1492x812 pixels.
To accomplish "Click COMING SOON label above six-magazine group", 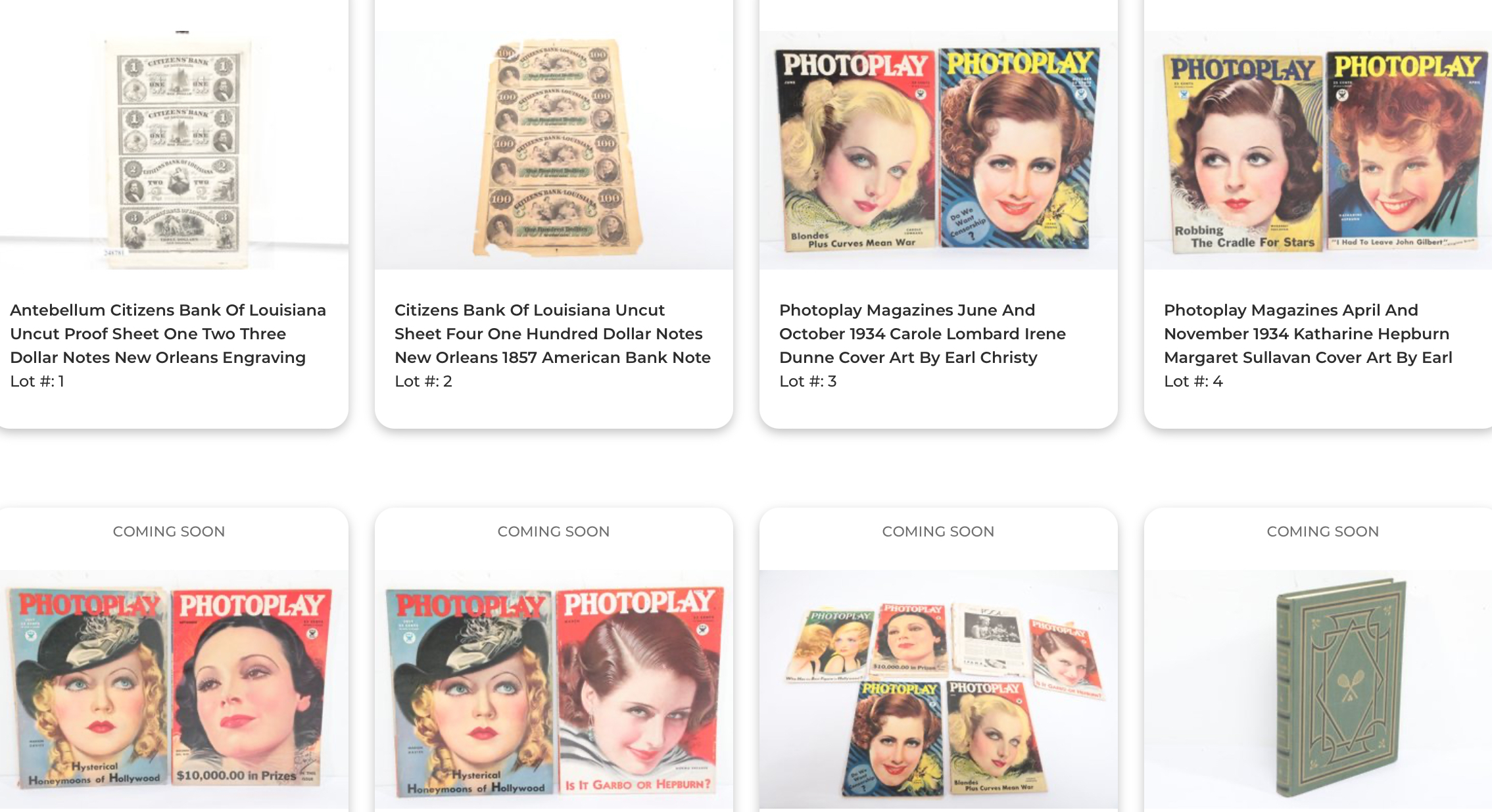I will point(938,531).
